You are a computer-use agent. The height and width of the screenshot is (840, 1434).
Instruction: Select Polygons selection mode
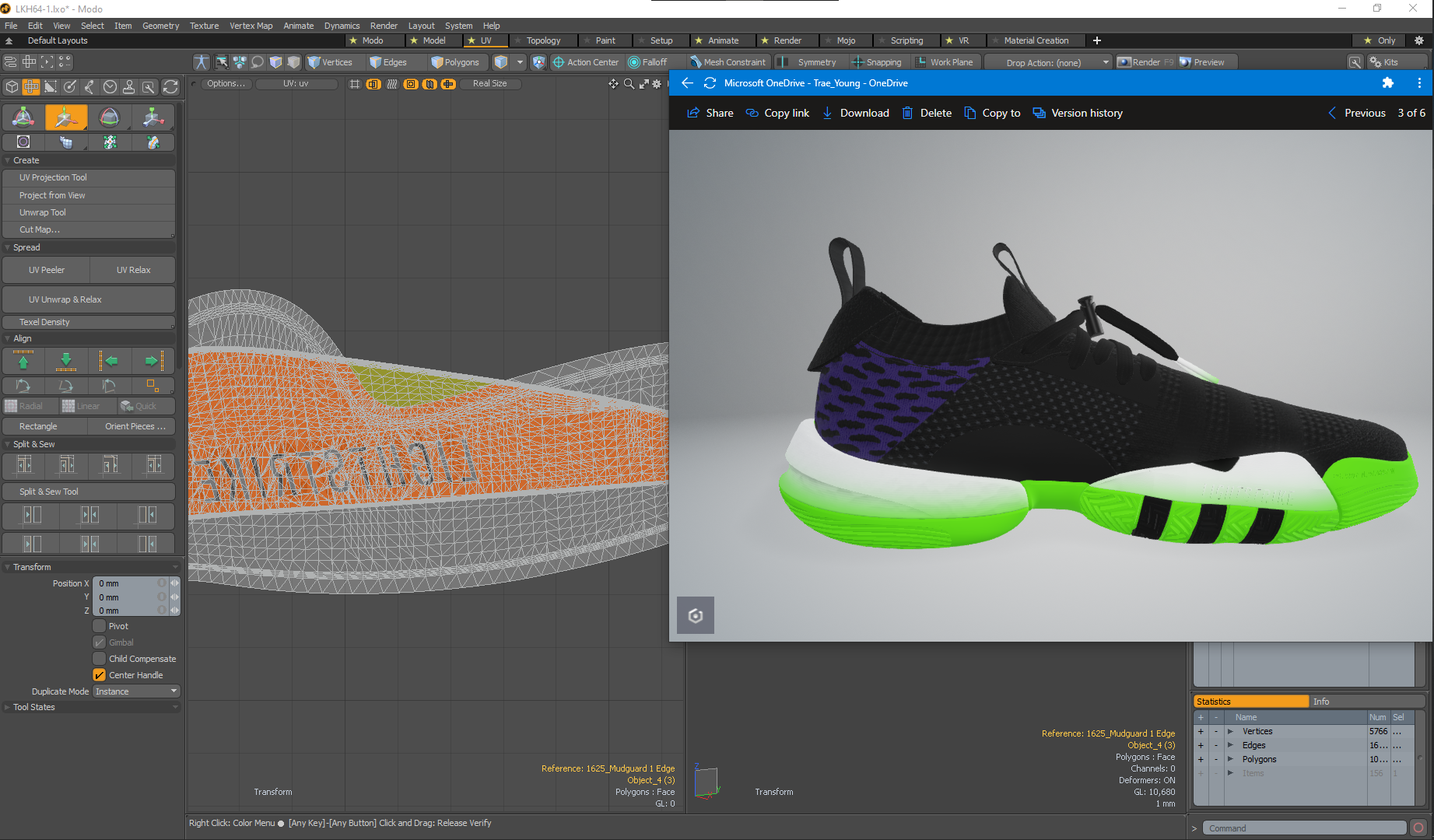(x=456, y=62)
